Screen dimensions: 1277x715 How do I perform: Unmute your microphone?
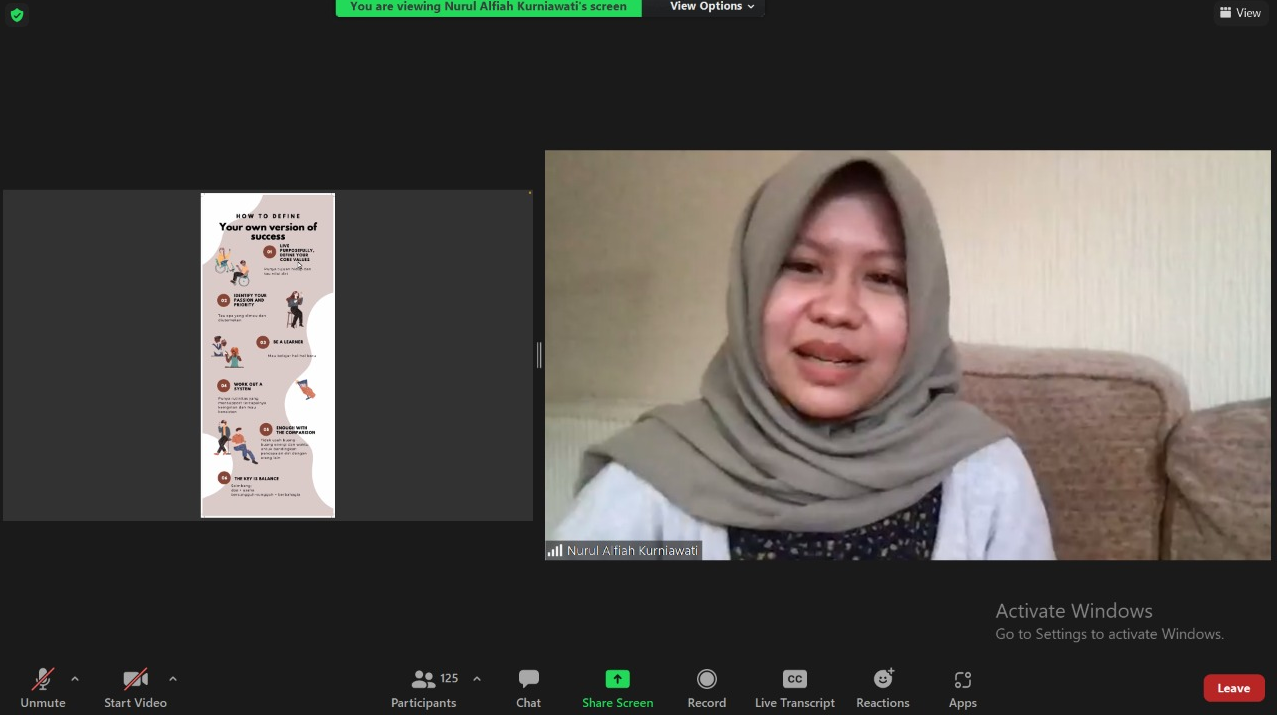[42, 688]
